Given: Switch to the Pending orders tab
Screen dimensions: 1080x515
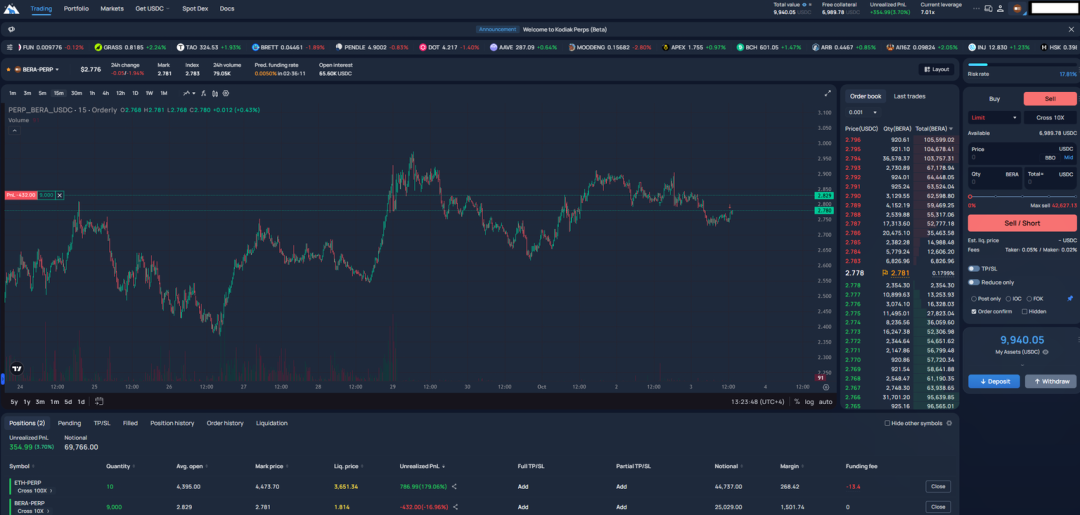Looking at the screenshot, I should tap(69, 423).
